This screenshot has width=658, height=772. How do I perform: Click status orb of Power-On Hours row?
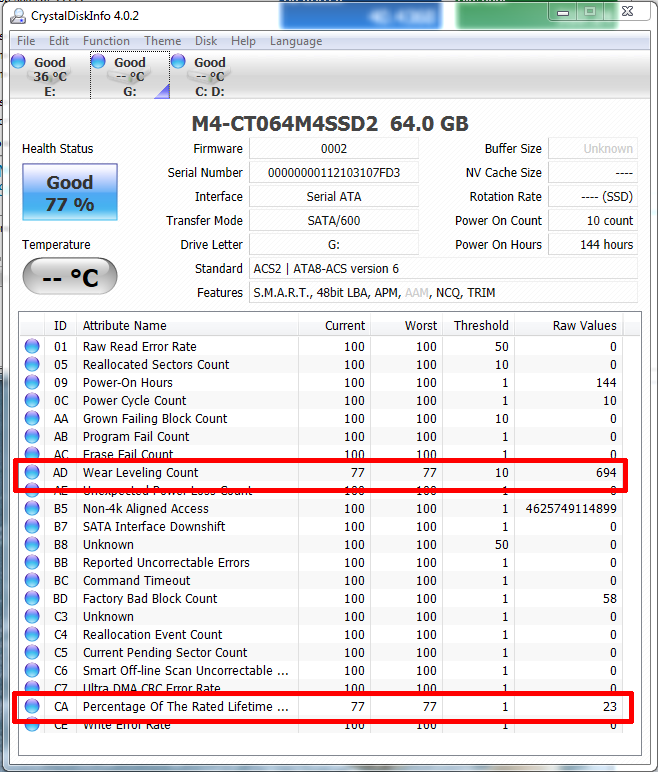click(x=32, y=382)
